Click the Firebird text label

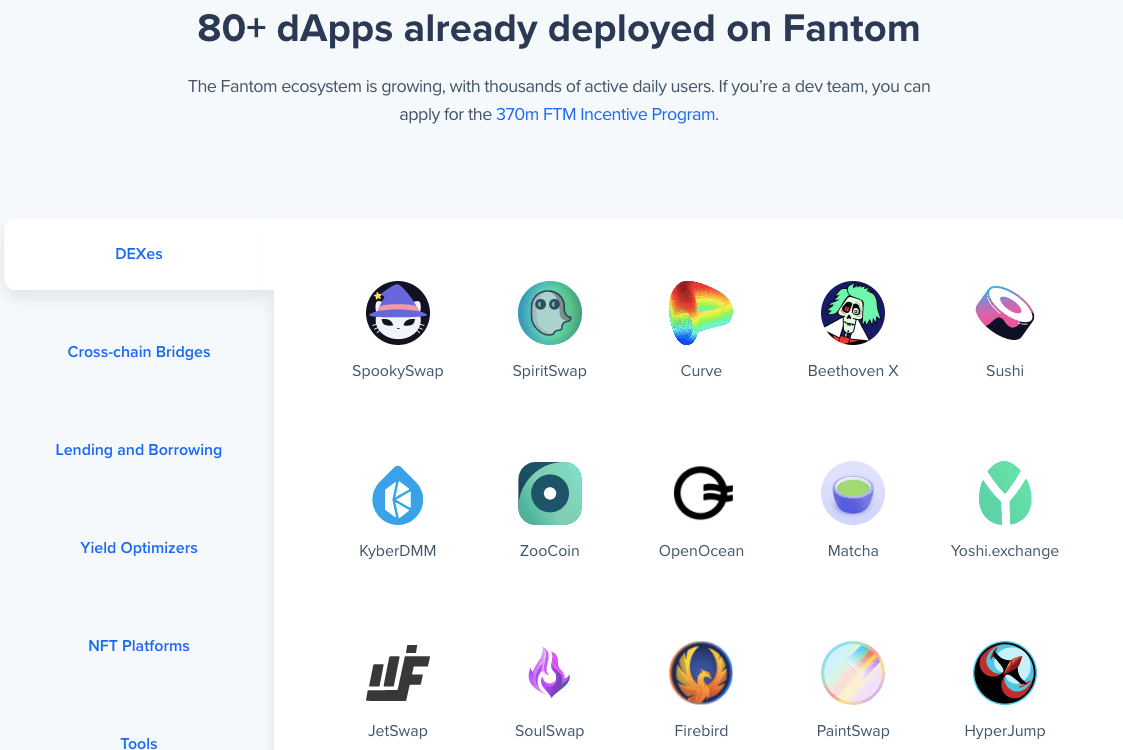tap(701, 731)
